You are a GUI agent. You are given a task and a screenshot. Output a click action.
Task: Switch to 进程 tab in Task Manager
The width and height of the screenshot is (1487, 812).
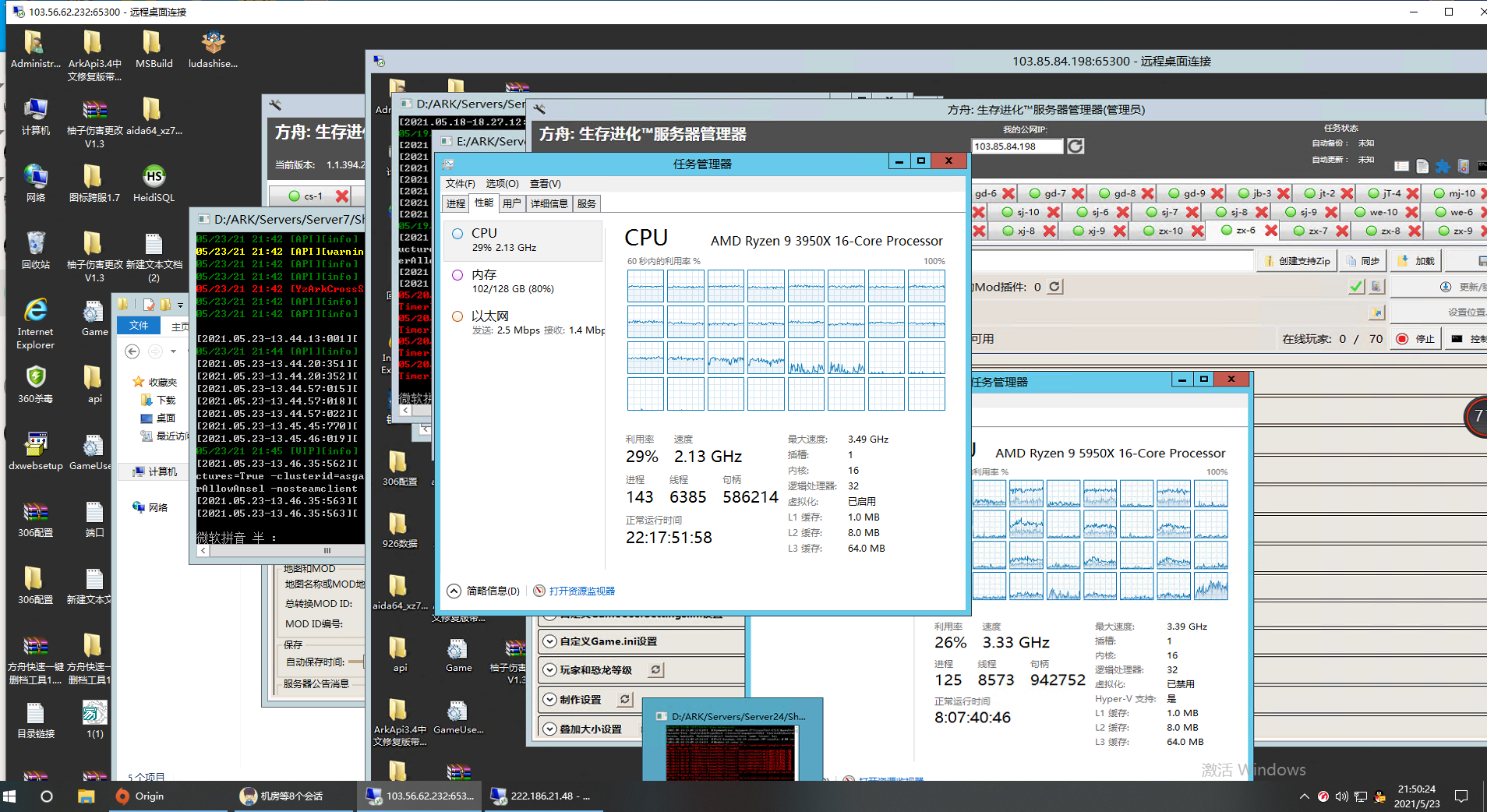pyautogui.click(x=456, y=203)
